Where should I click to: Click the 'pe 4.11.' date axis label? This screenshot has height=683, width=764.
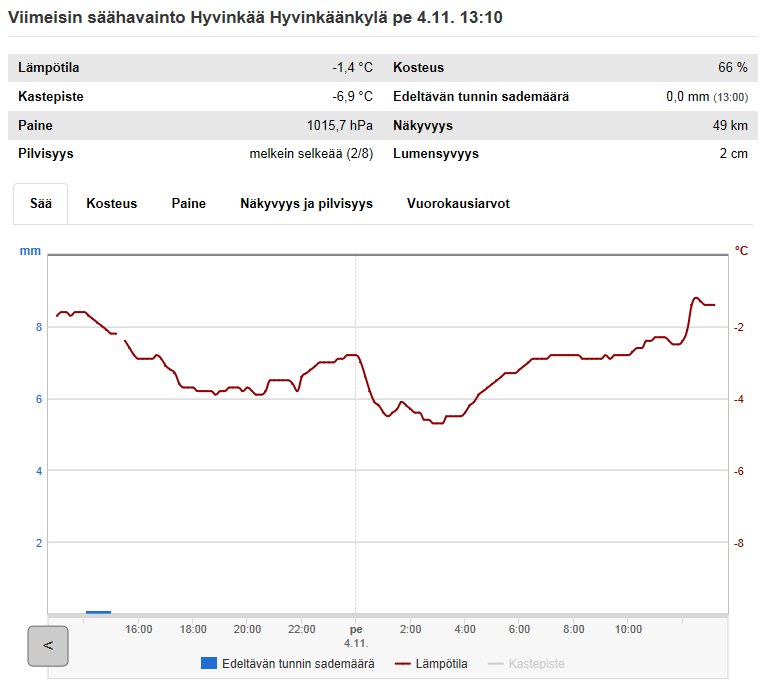[x=355, y=636]
